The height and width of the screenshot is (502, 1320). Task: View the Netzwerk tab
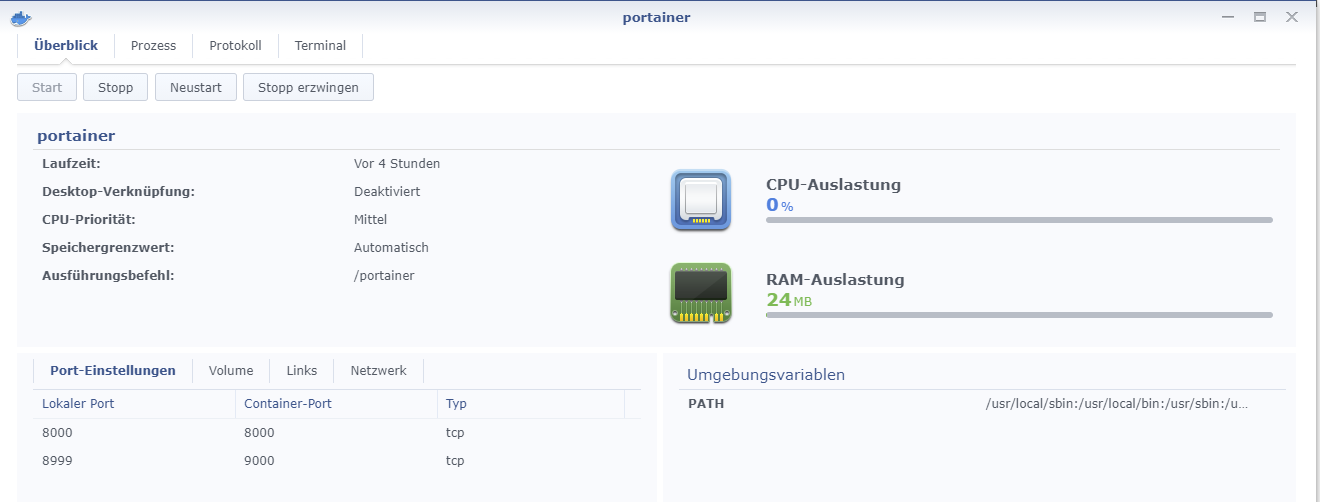[x=378, y=370]
